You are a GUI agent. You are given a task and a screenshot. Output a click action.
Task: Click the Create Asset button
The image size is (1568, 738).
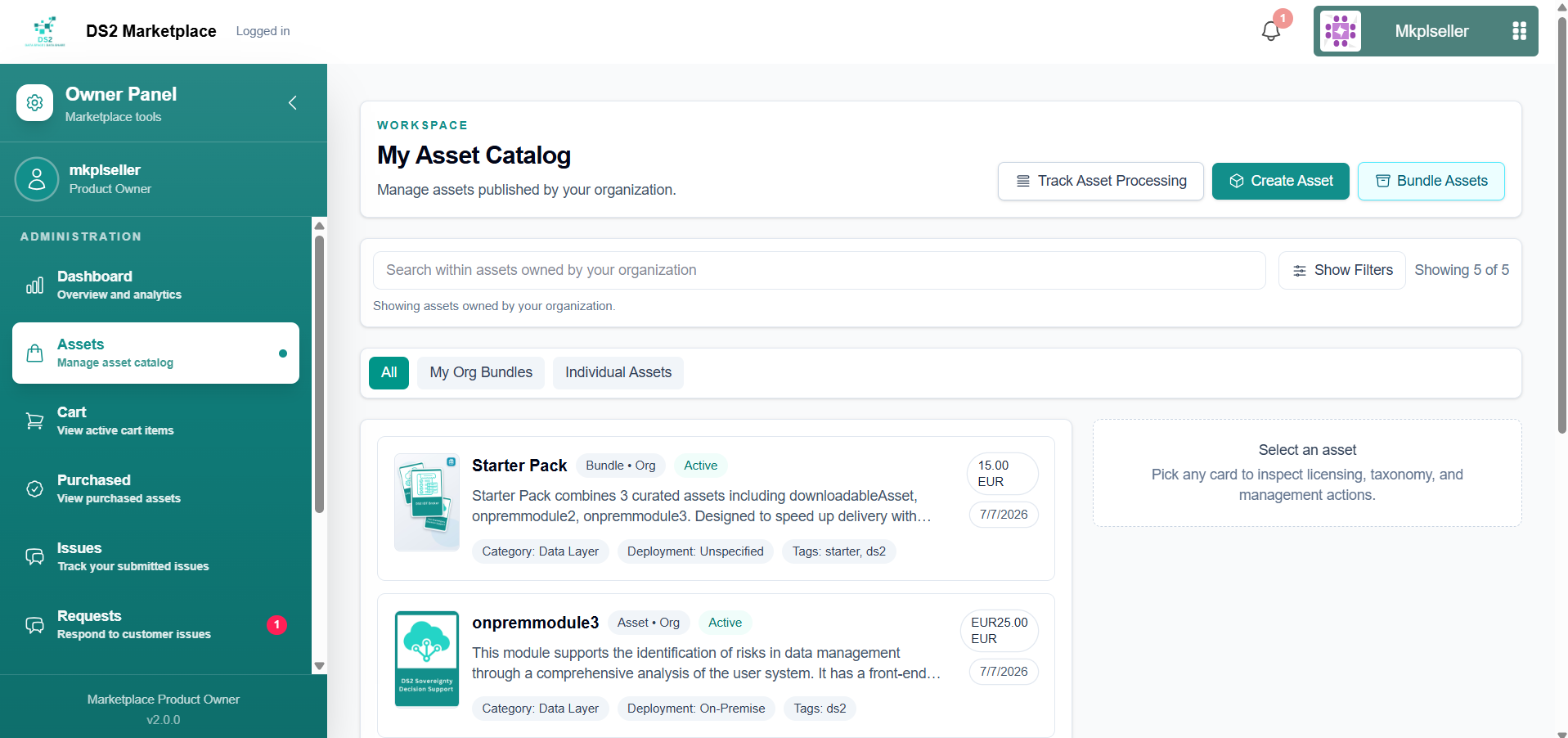tap(1280, 181)
